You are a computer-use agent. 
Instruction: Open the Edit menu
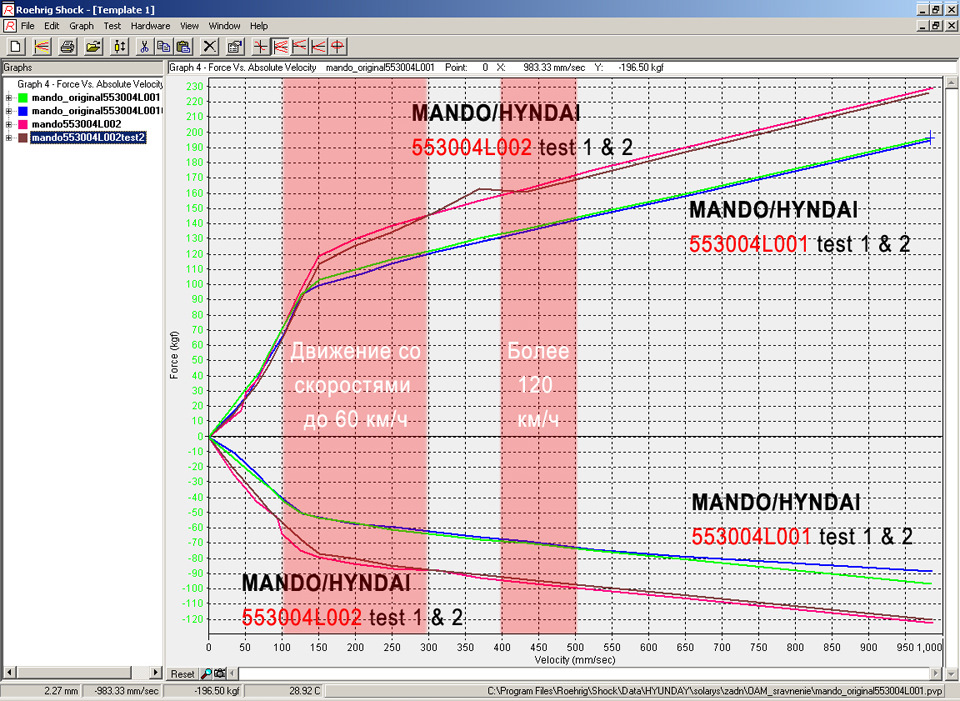click(x=51, y=26)
